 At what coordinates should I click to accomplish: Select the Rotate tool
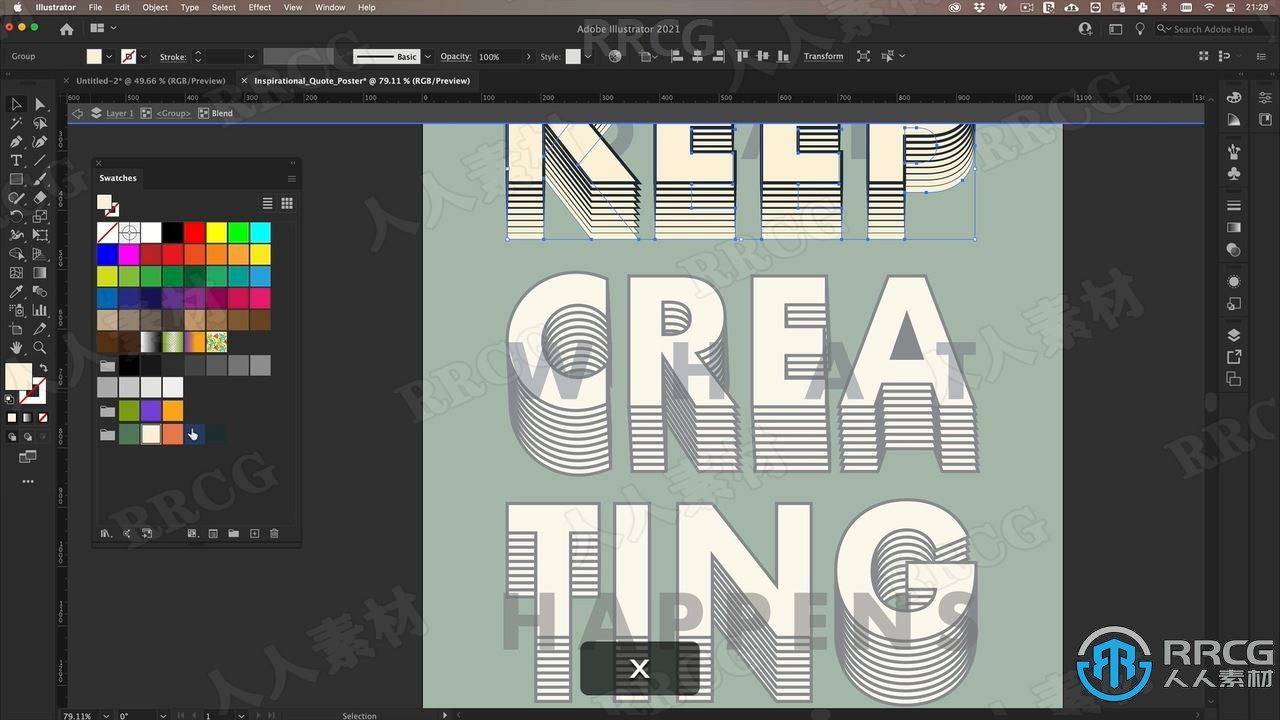pos(16,216)
